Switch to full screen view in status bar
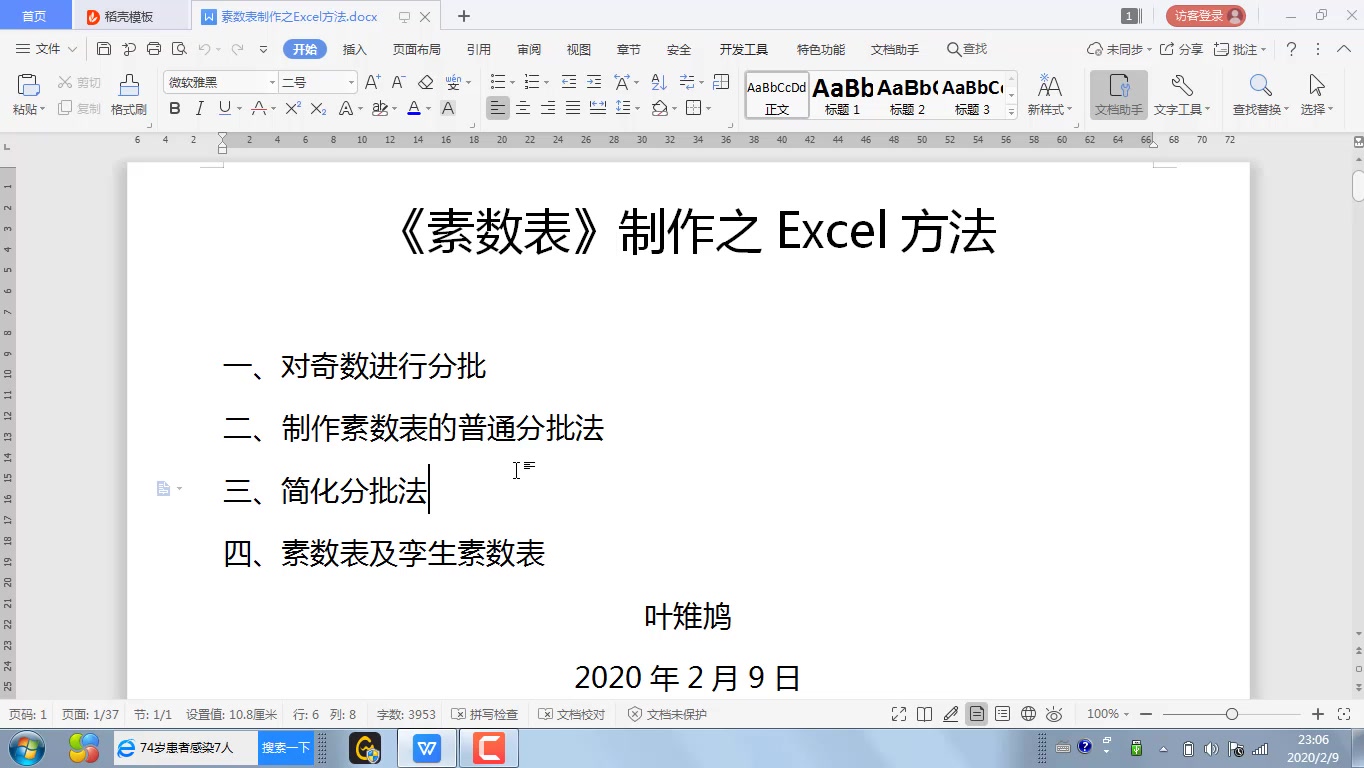 pyautogui.click(x=899, y=714)
